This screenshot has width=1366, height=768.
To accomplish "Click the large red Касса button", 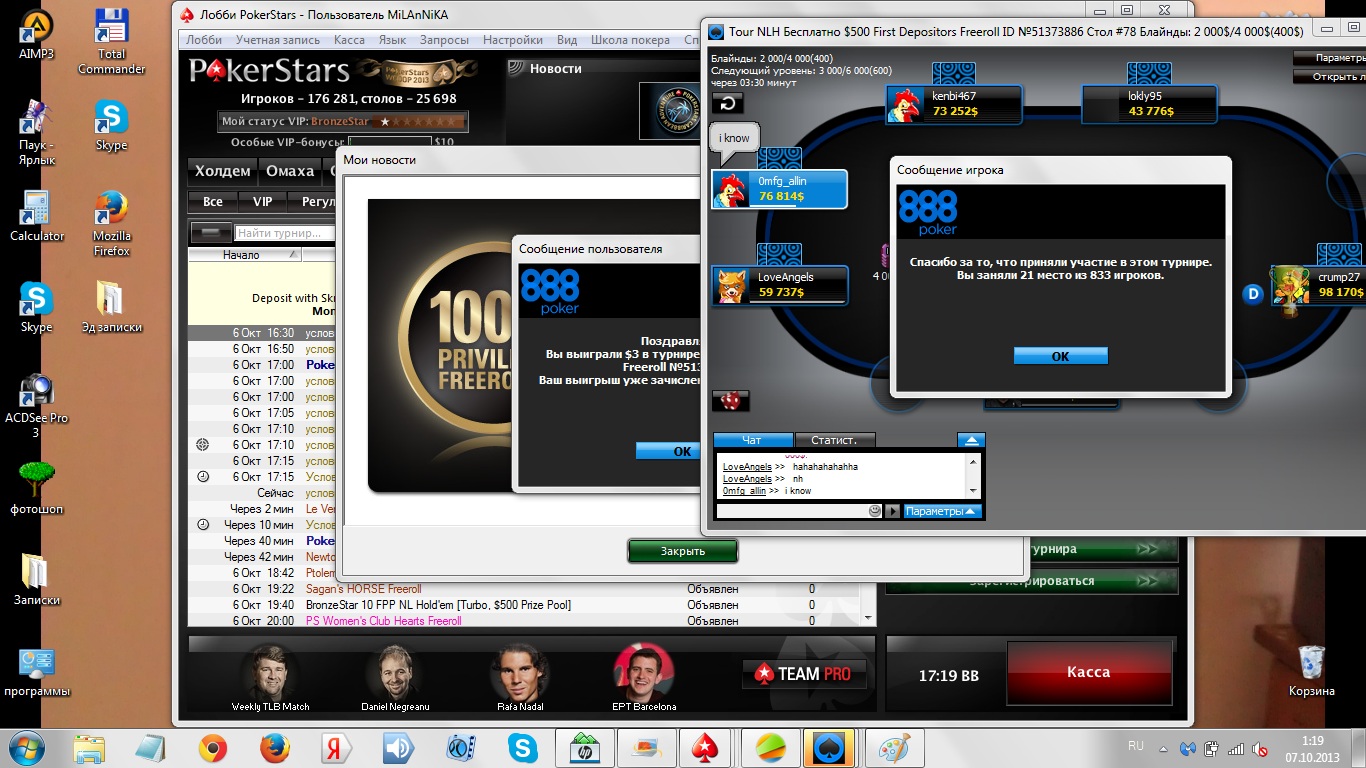I will pos(1088,672).
